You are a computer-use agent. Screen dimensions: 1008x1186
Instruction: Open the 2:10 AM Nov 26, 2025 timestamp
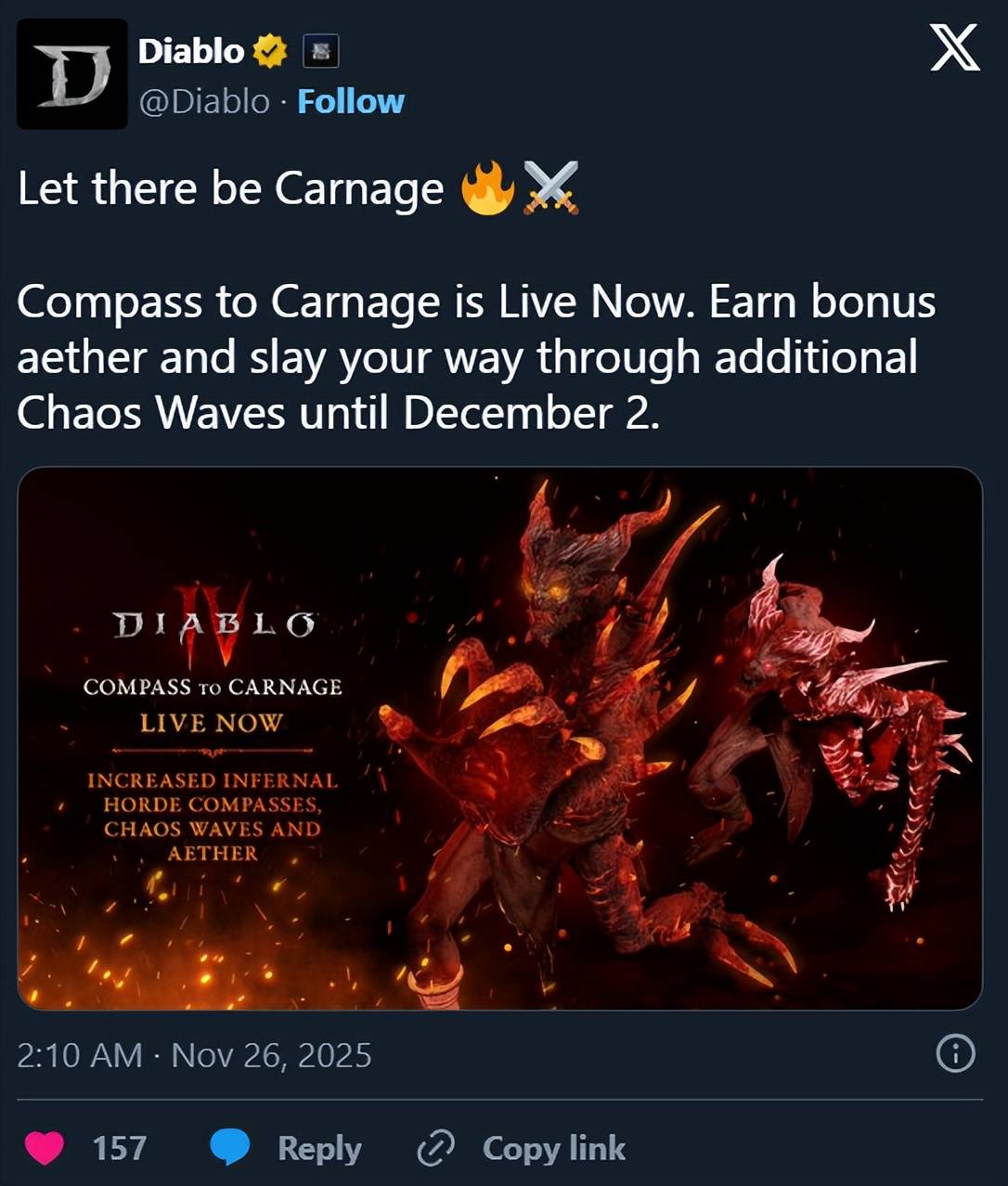pyautogui.click(x=194, y=1055)
